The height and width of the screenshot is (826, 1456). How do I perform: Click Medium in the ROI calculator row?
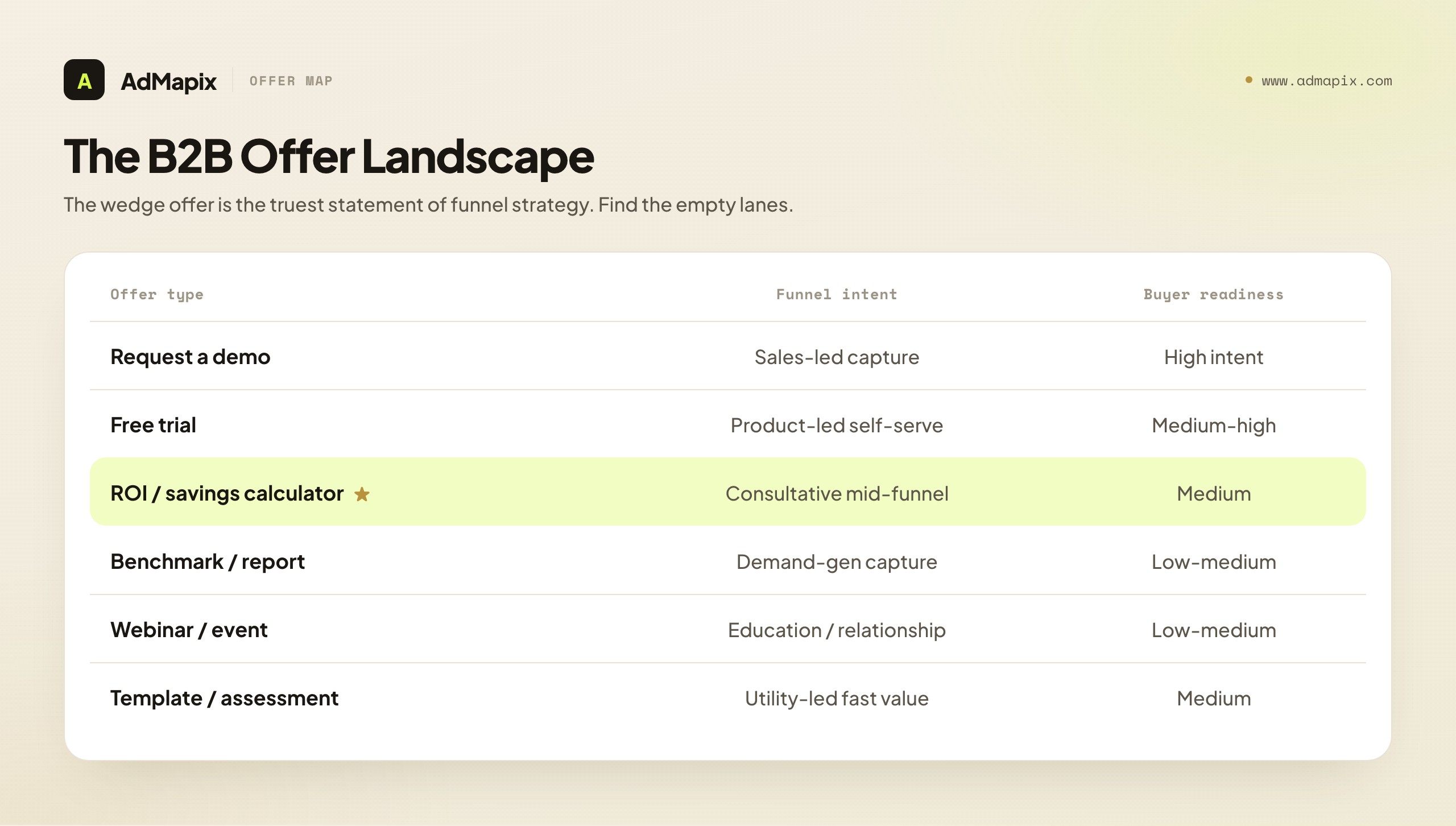[x=1214, y=494]
